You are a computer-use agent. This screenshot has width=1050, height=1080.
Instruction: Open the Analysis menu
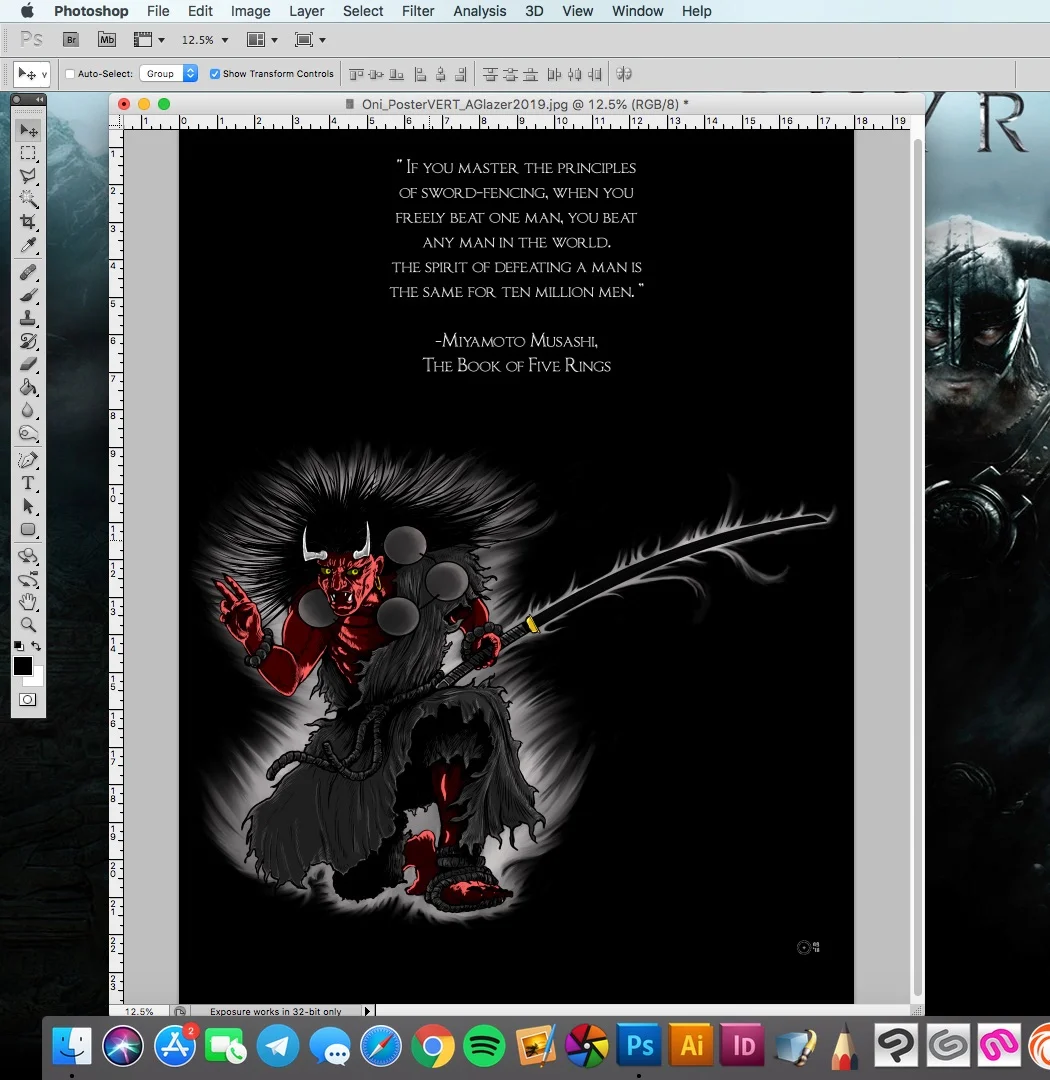coord(480,11)
